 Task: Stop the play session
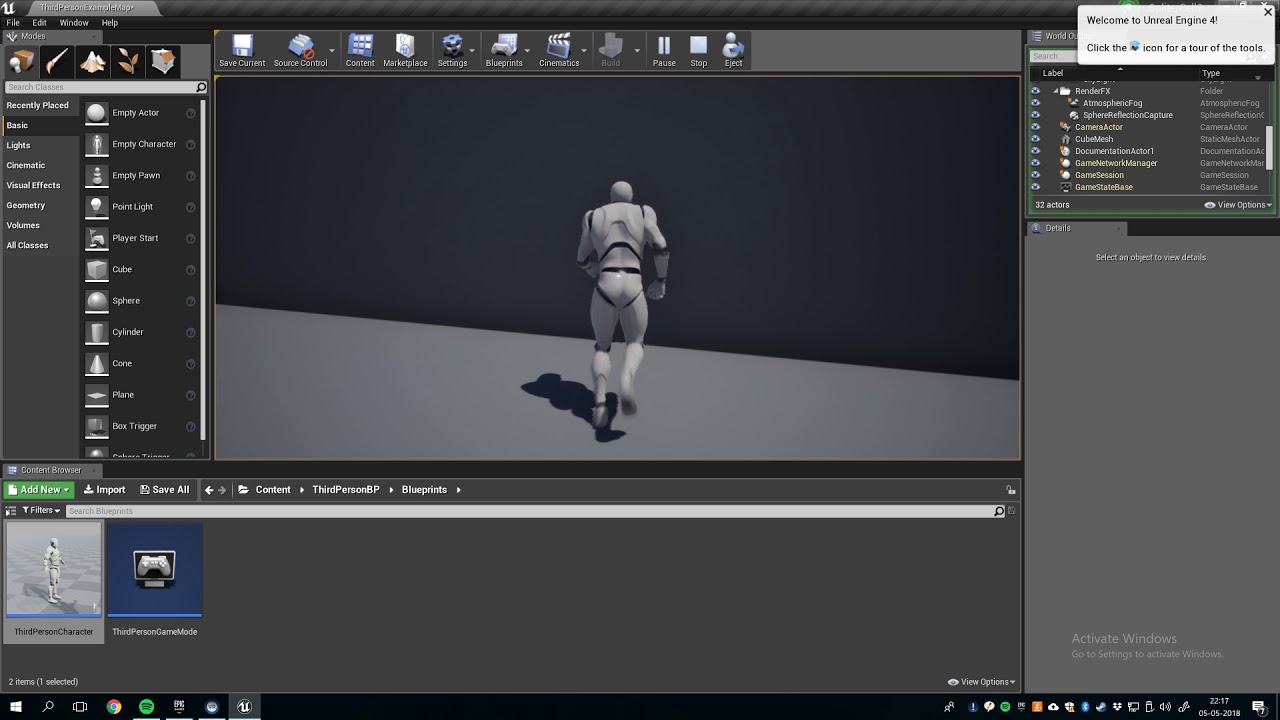(x=699, y=51)
